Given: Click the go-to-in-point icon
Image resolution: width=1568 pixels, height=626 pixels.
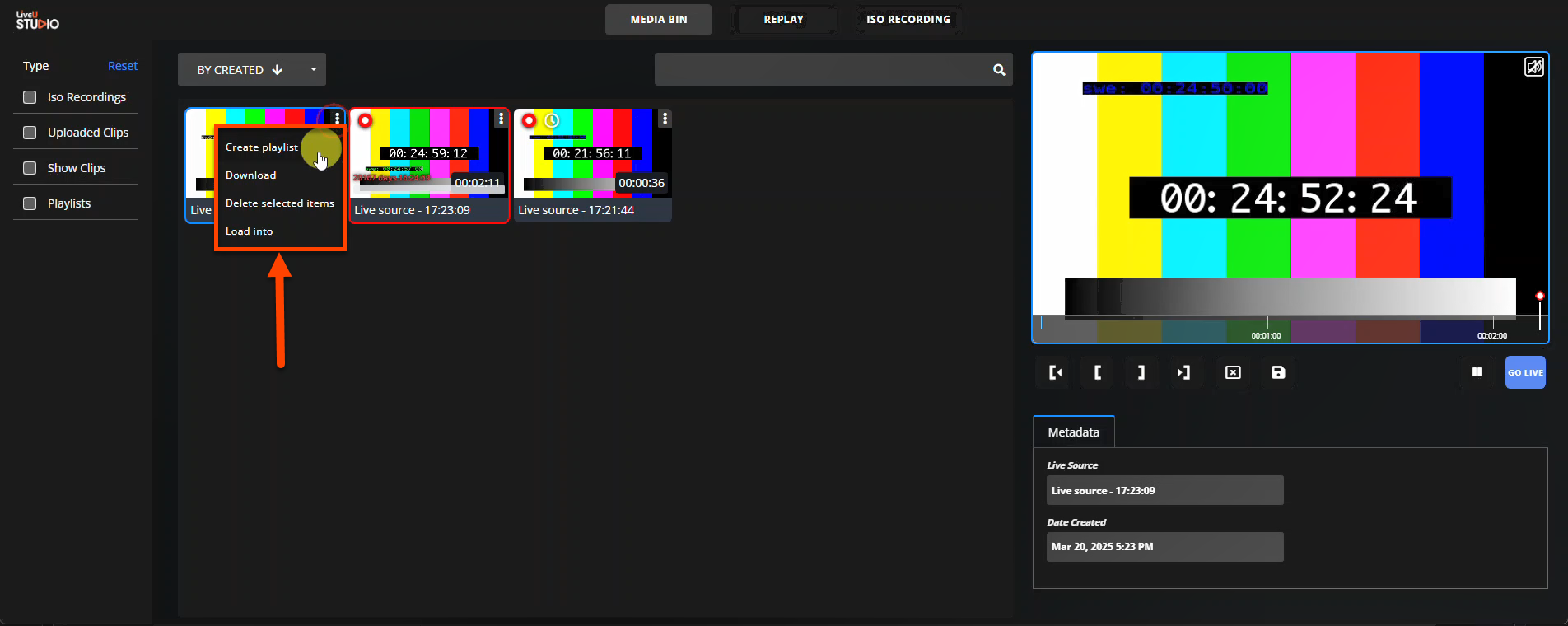Looking at the screenshot, I should [x=1055, y=373].
